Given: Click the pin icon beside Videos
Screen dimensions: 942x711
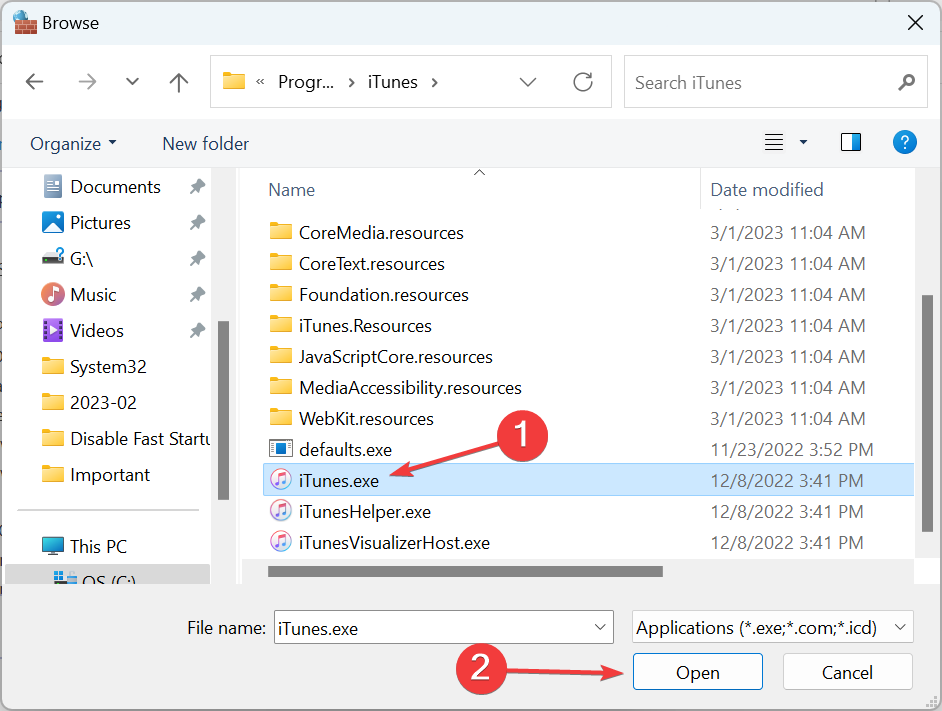Looking at the screenshot, I should [197, 331].
